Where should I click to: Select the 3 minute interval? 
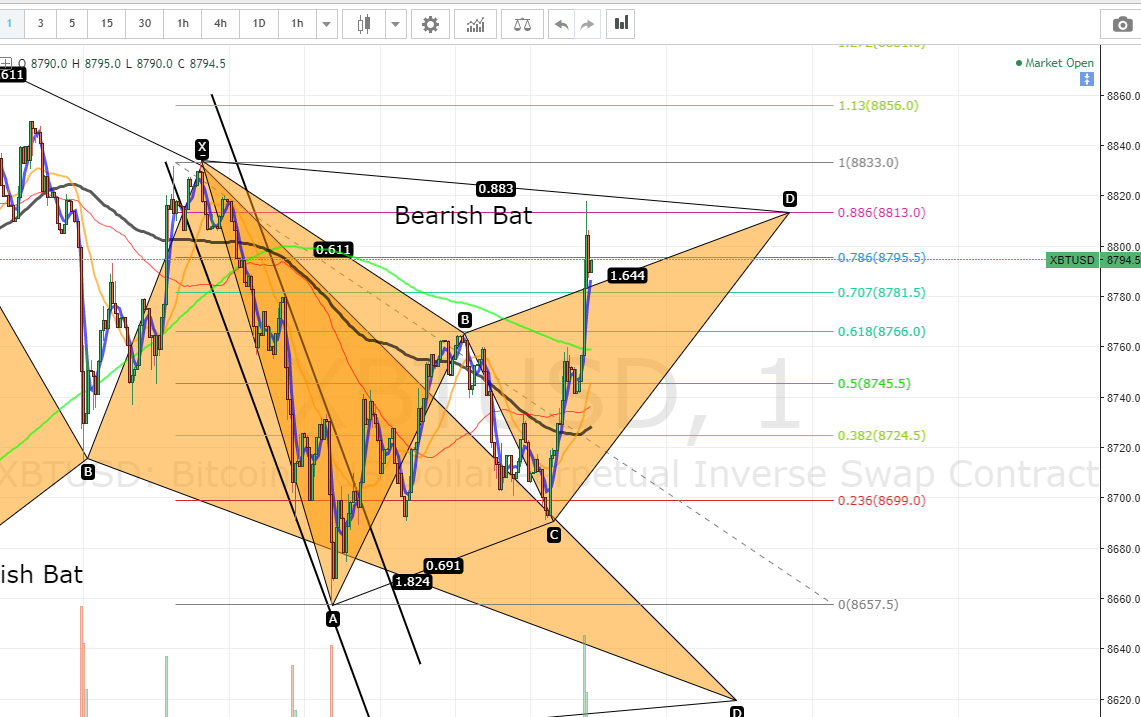tap(41, 23)
